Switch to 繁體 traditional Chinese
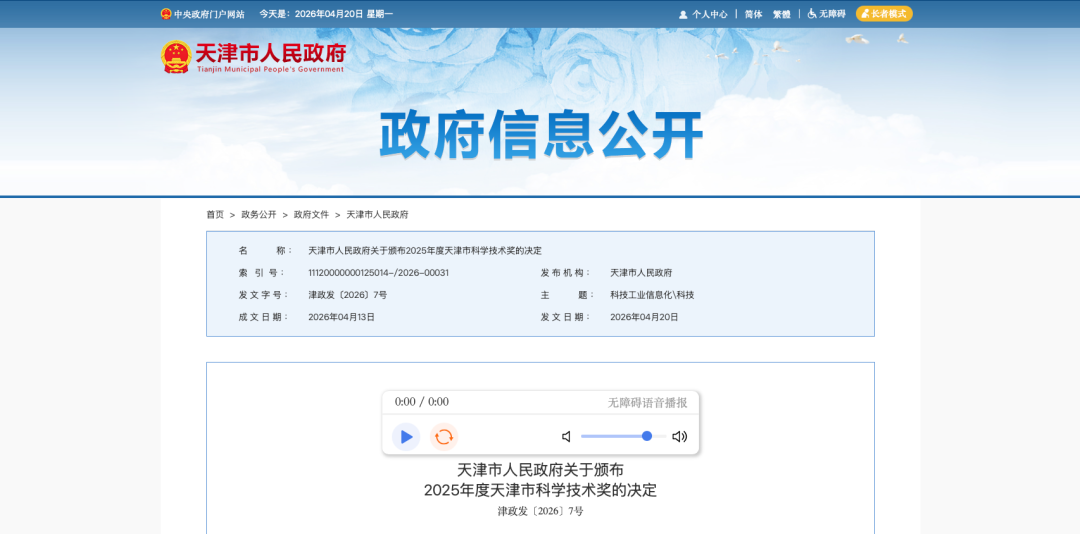 781,14
